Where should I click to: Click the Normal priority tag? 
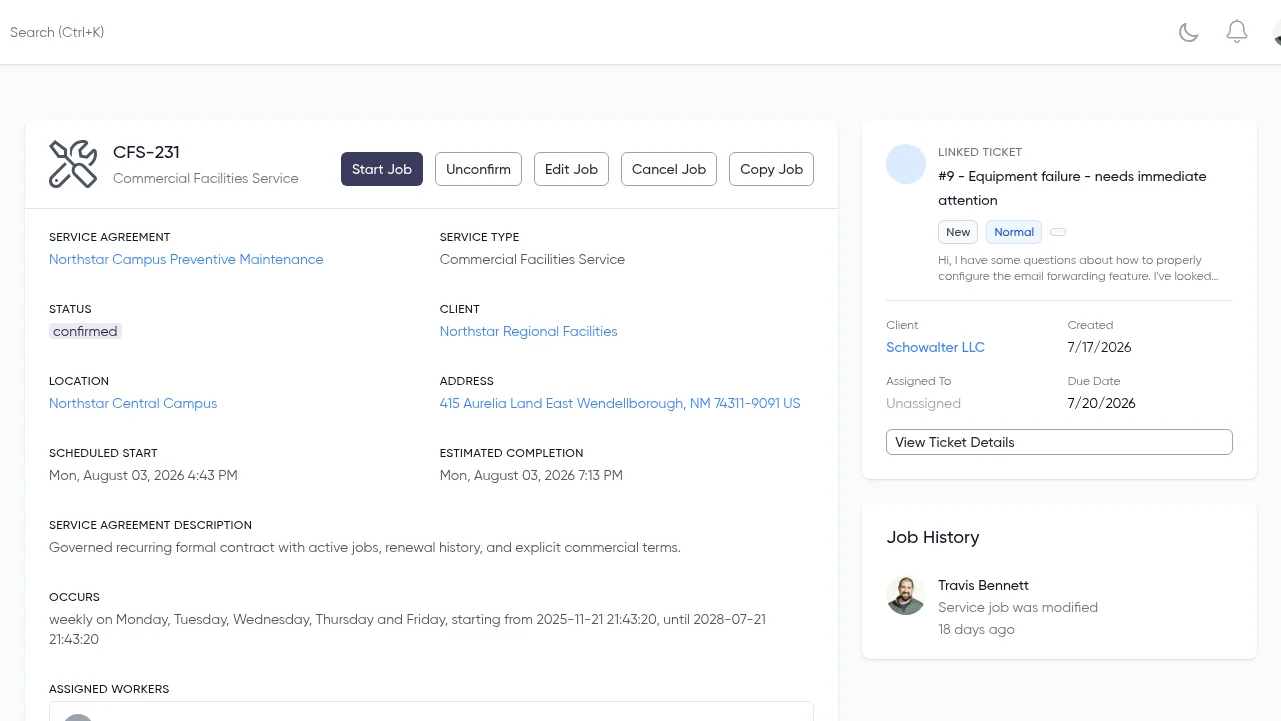pos(1014,232)
